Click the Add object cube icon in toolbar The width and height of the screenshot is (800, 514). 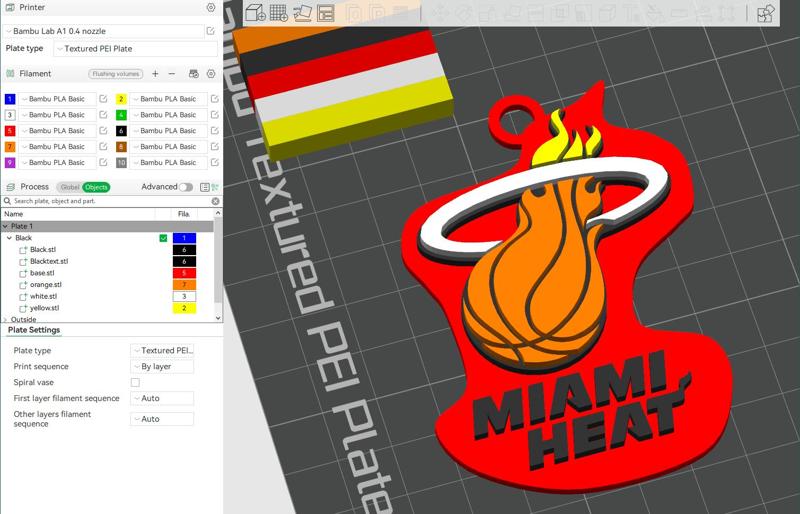coord(255,13)
